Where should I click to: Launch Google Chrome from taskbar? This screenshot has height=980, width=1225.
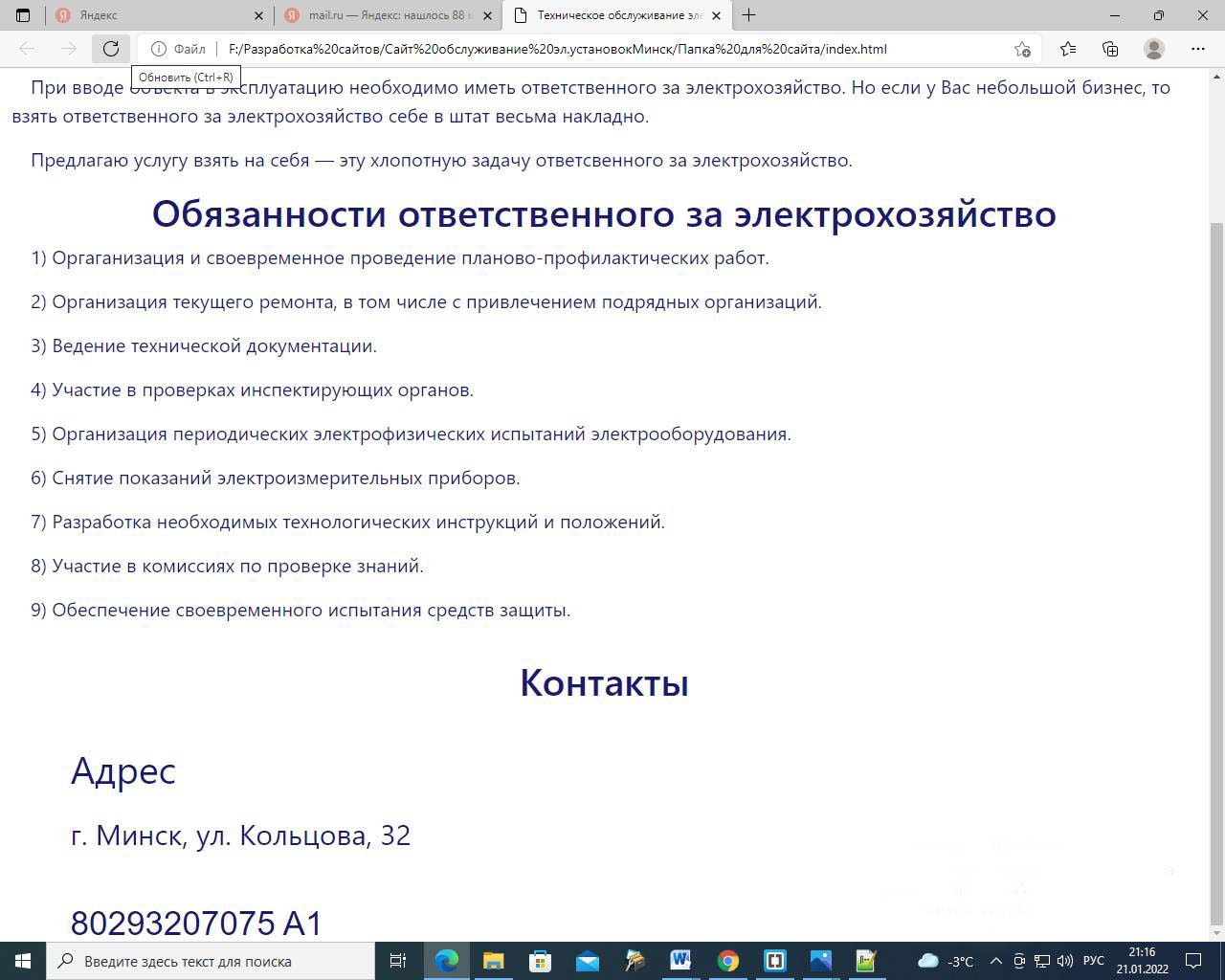point(727,961)
